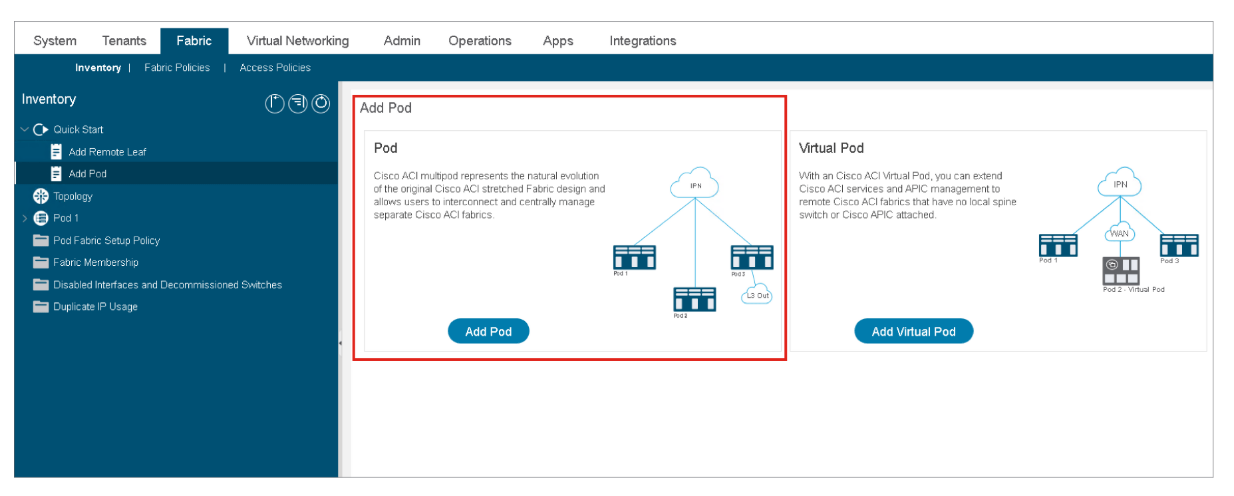The height and width of the screenshot is (496, 1234).
Task: Select Add Remote Leaf in tree
Action: (x=107, y=152)
